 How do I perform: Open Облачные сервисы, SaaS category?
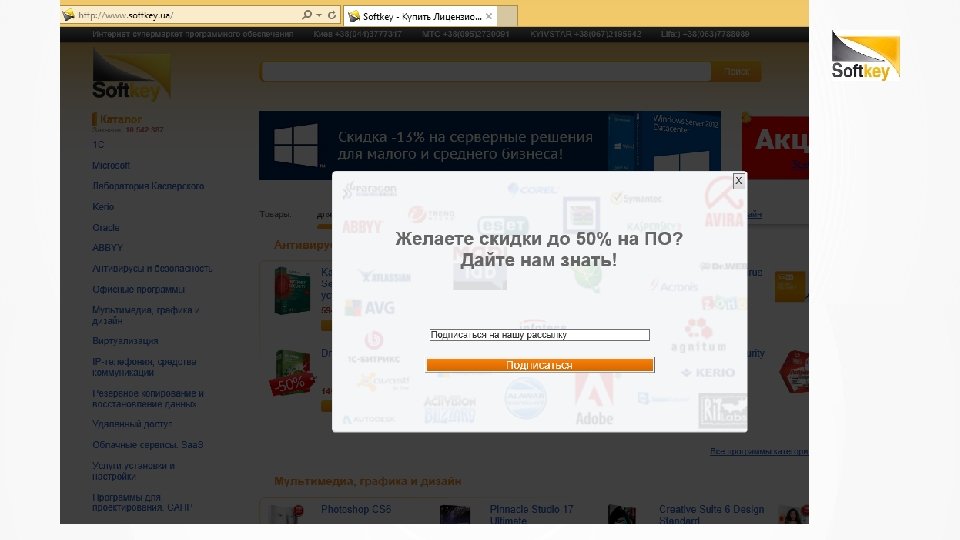click(148, 445)
